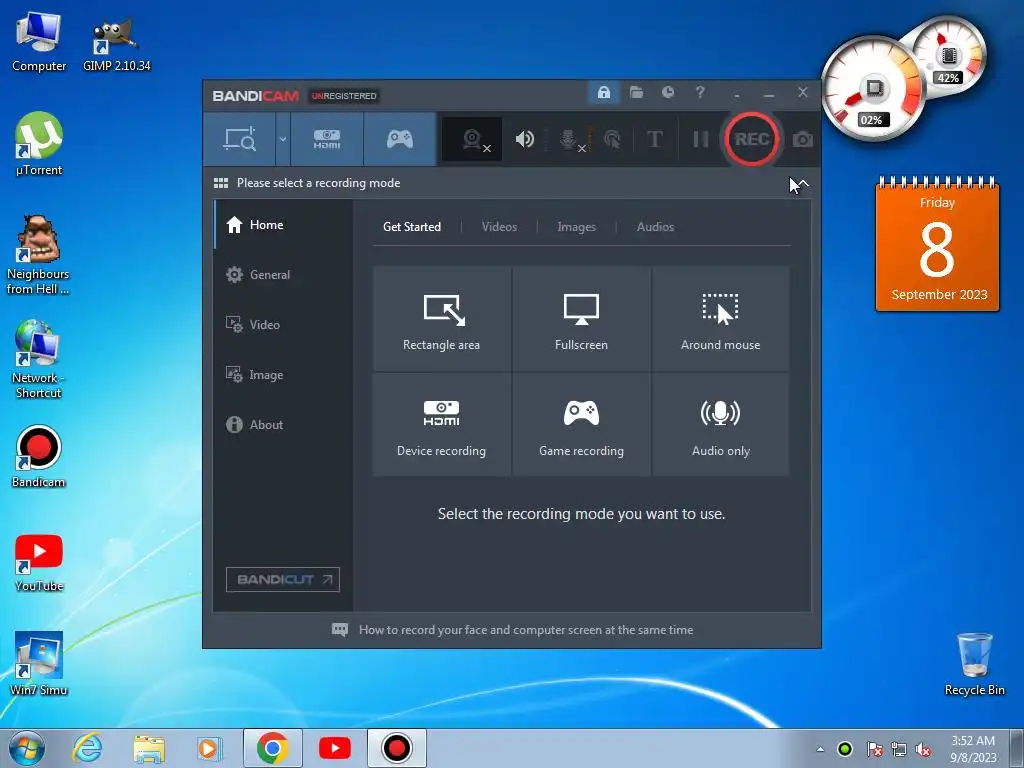Image resolution: width=1024 pixels, height=768 pixels.
Task: Click the pause recording button
Action: click(x=700, y=139)
